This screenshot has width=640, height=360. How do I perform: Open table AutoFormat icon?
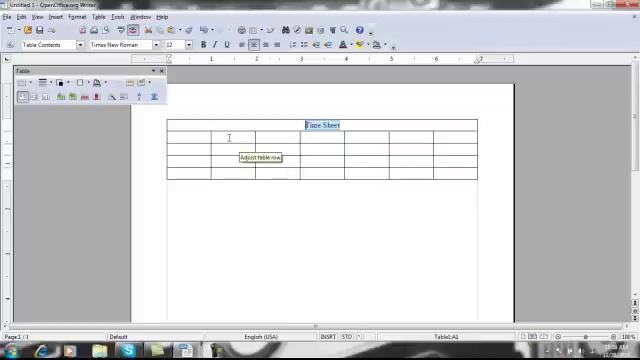coord(112,97)
